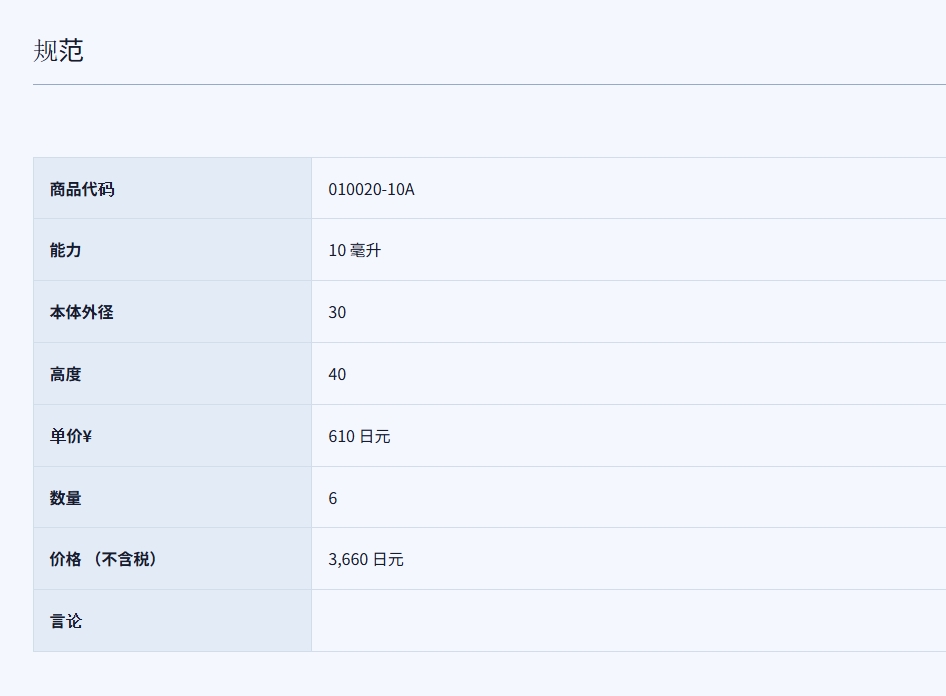
Task: Select the outer diameter value 30
Action: 337,313
